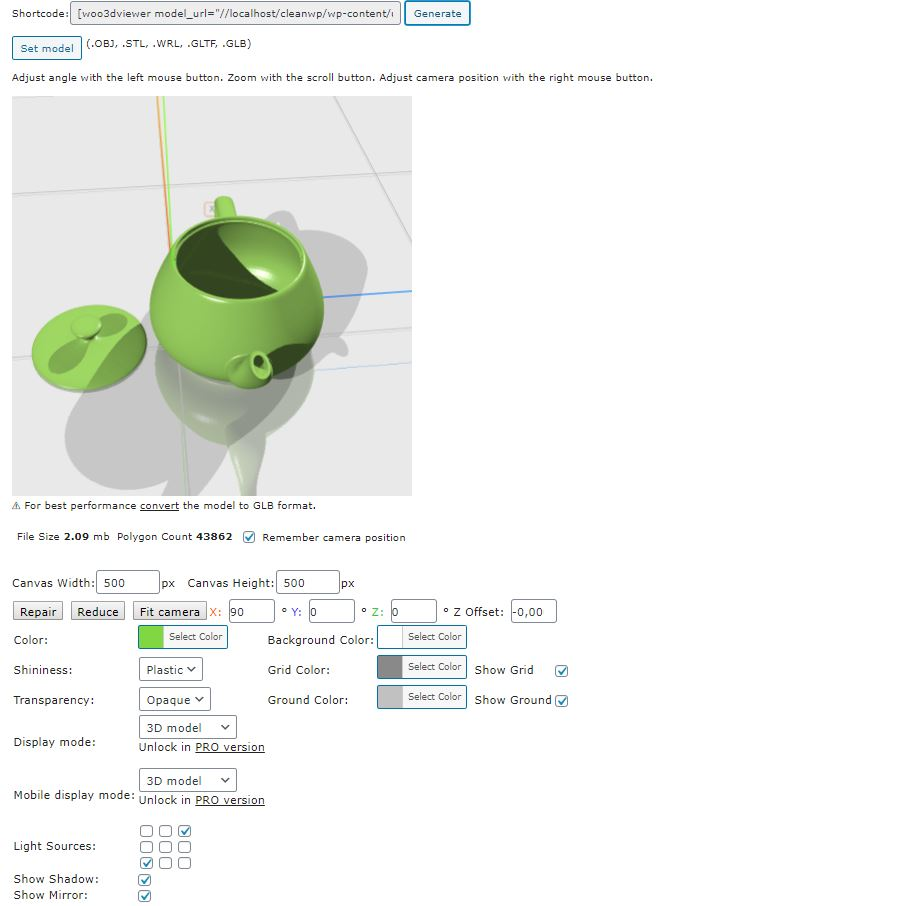Toggle the Show Mirror checkbox

145,895
